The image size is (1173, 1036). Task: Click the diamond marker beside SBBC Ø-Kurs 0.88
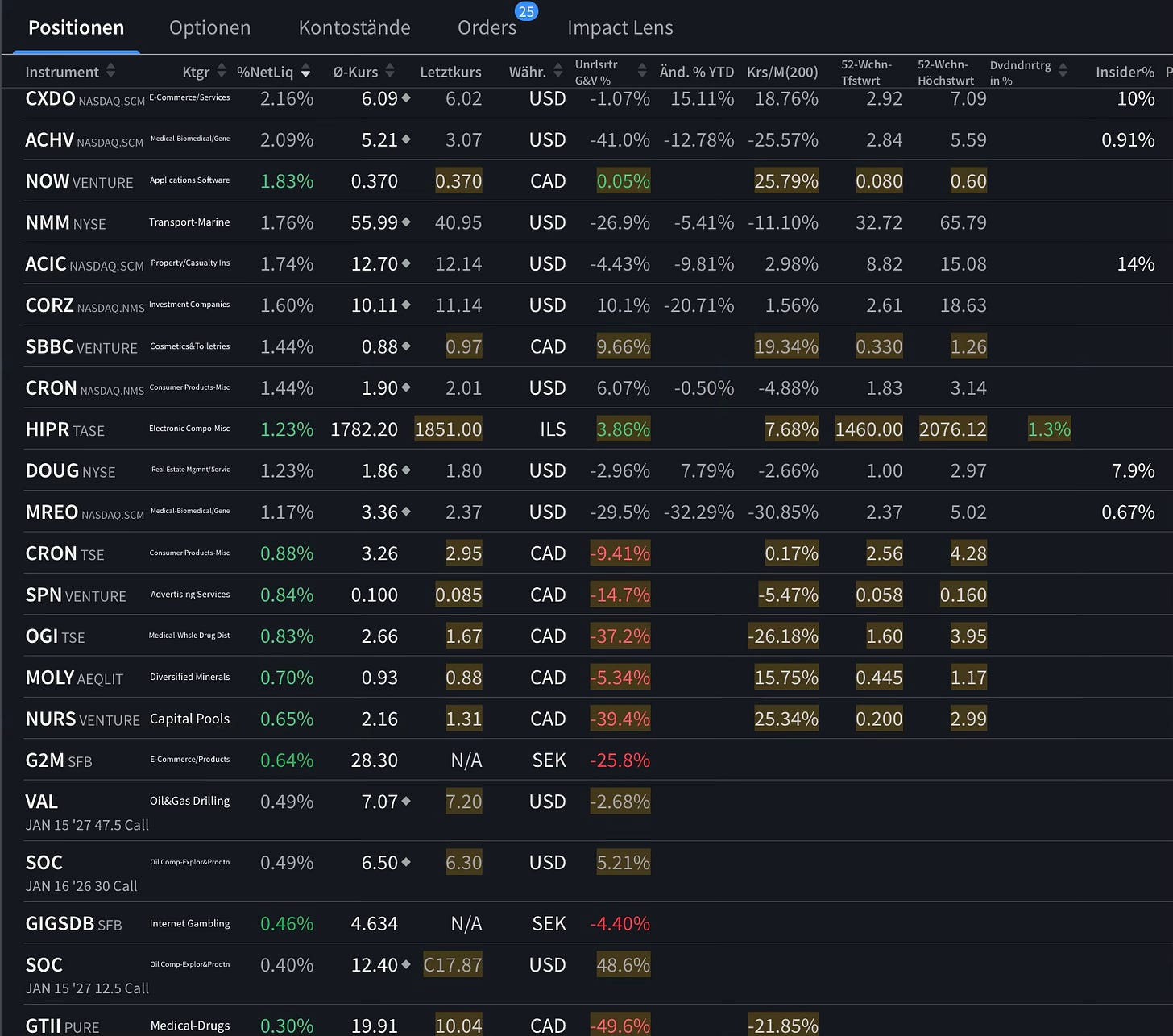(406, 346)
